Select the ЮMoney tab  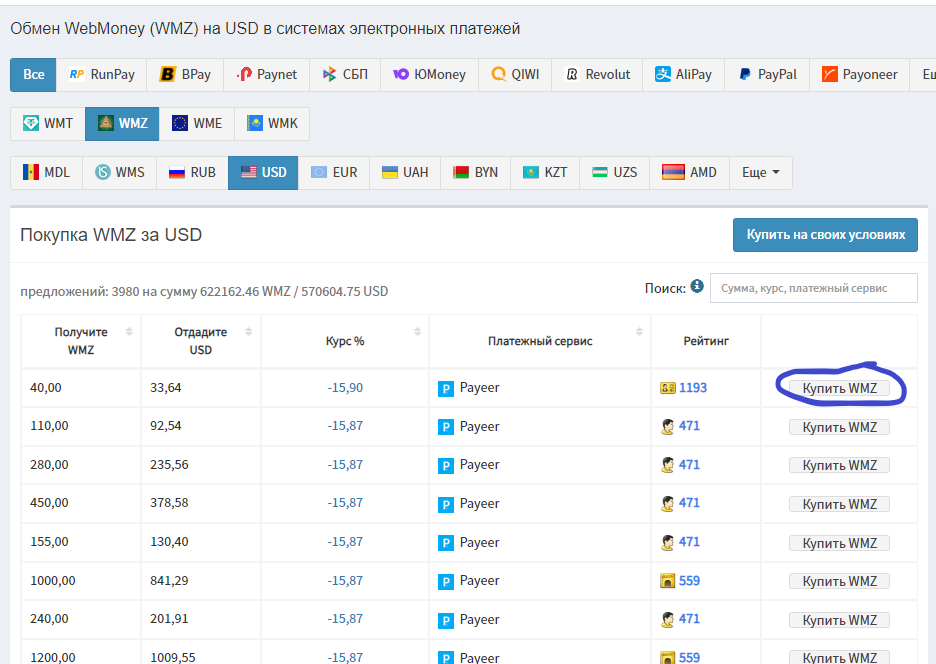click(x=429, y=75)
